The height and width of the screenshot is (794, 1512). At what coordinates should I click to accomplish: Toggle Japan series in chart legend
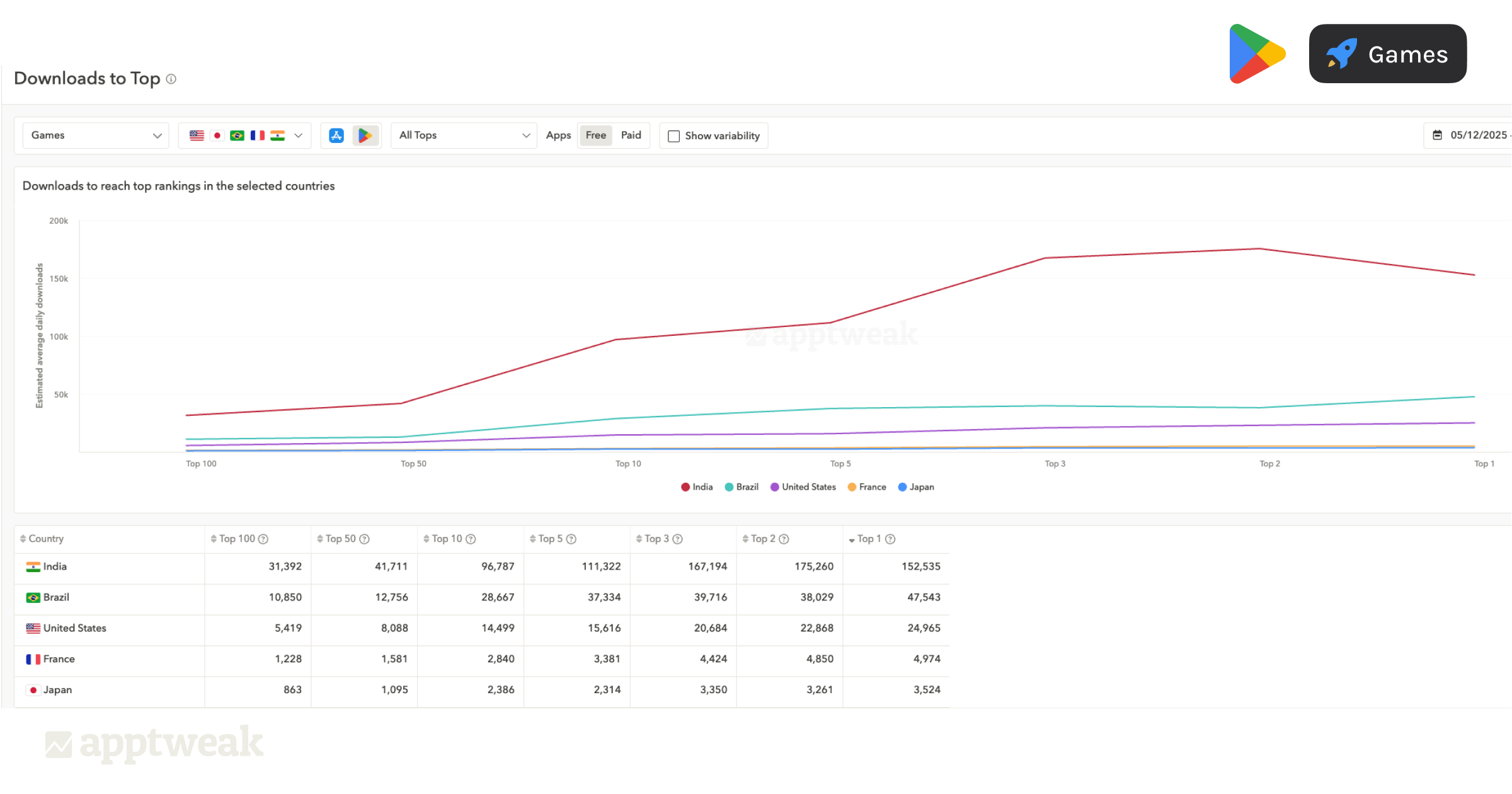click(916, 487)
